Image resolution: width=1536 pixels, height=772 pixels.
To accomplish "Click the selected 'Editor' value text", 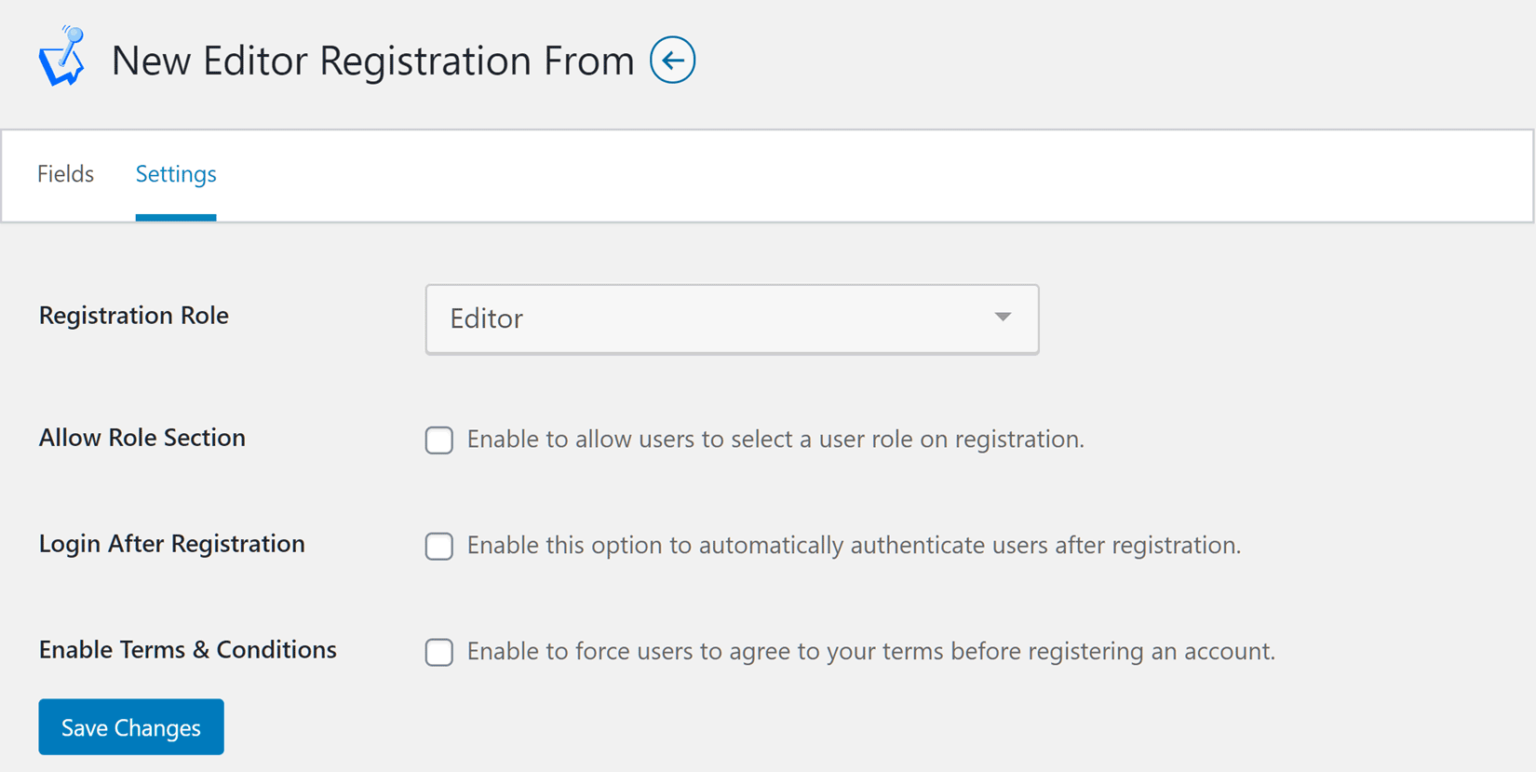I will [487, 319].
